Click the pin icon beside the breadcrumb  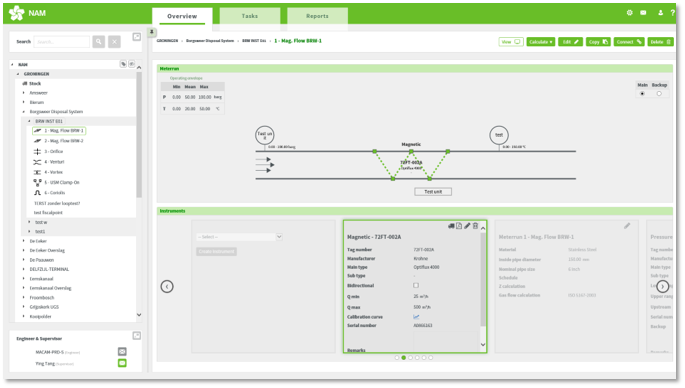tap(152, 32)
